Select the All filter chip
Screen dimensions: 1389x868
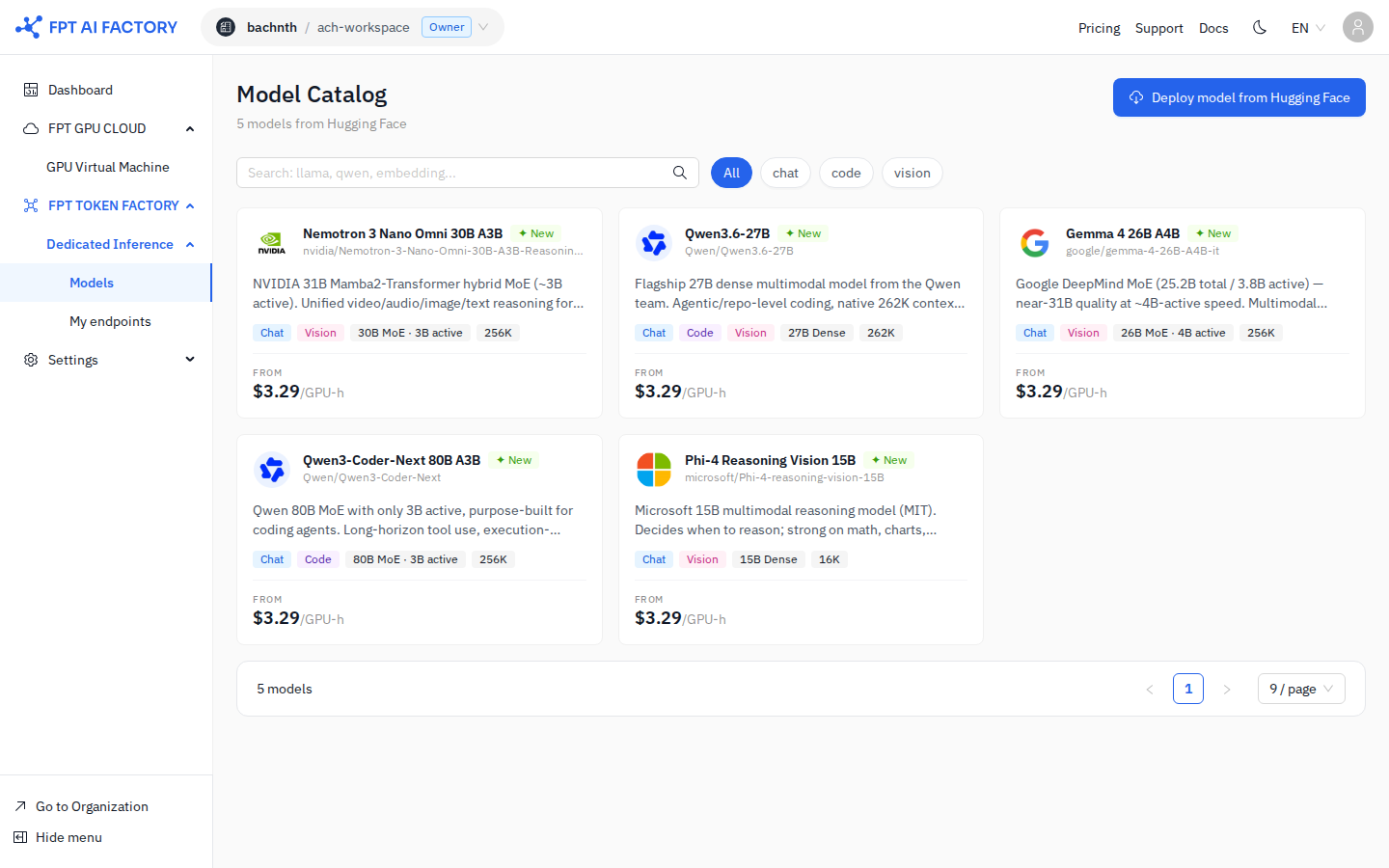click(731, 173)
